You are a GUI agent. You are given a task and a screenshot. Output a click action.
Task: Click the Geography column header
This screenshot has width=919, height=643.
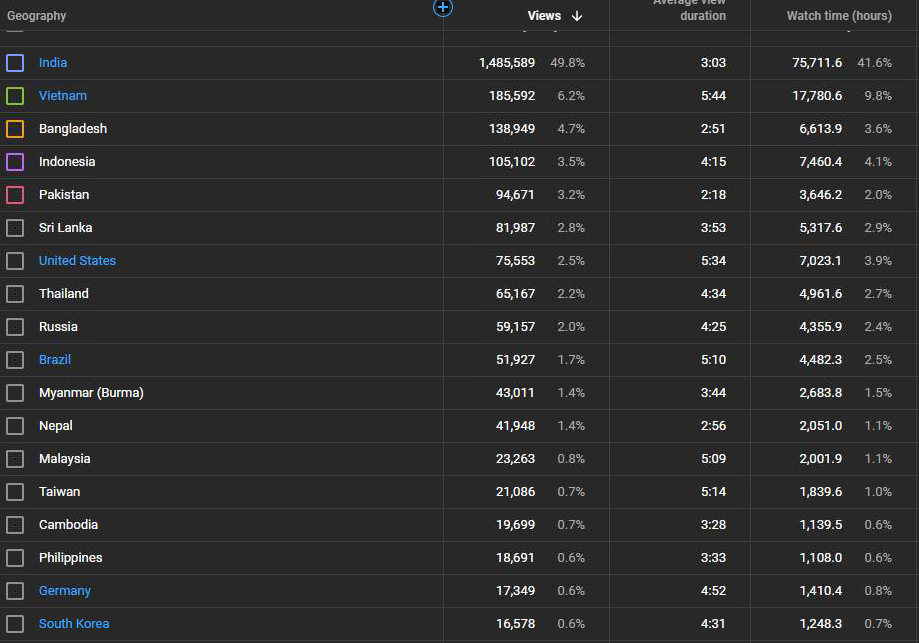coord(36,16)
